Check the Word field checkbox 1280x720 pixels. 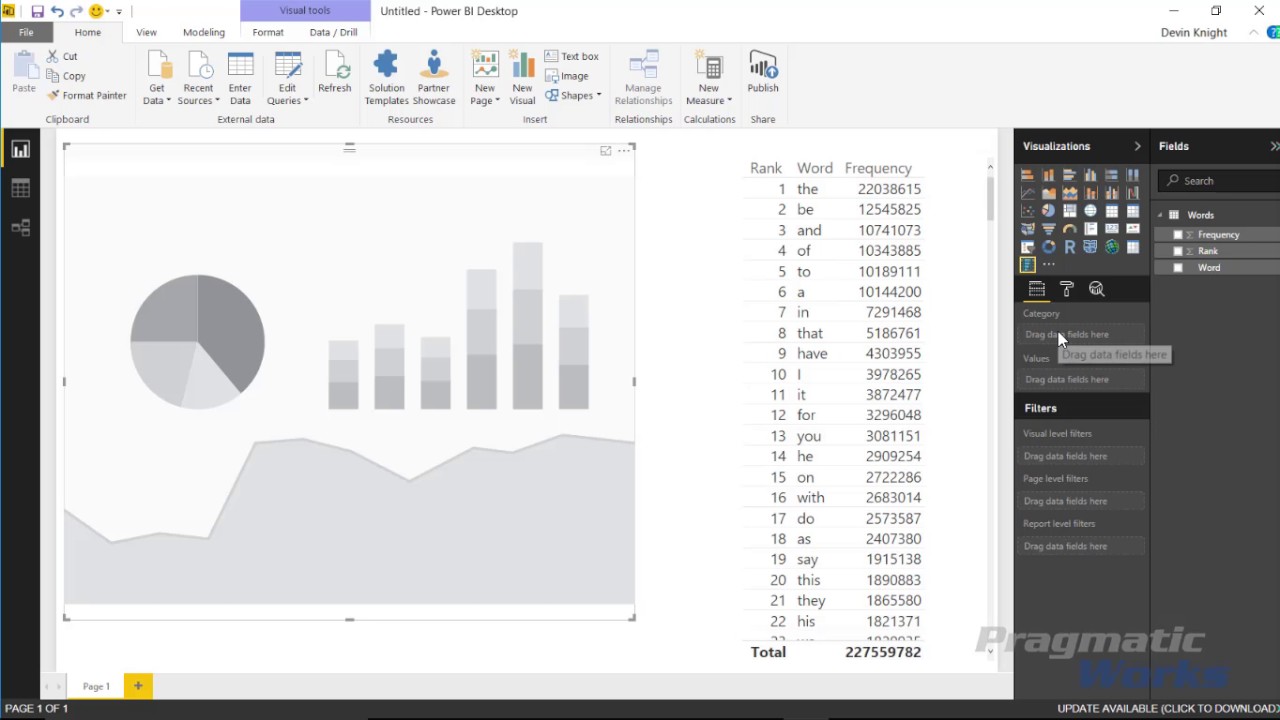[x=1178, y=268]
